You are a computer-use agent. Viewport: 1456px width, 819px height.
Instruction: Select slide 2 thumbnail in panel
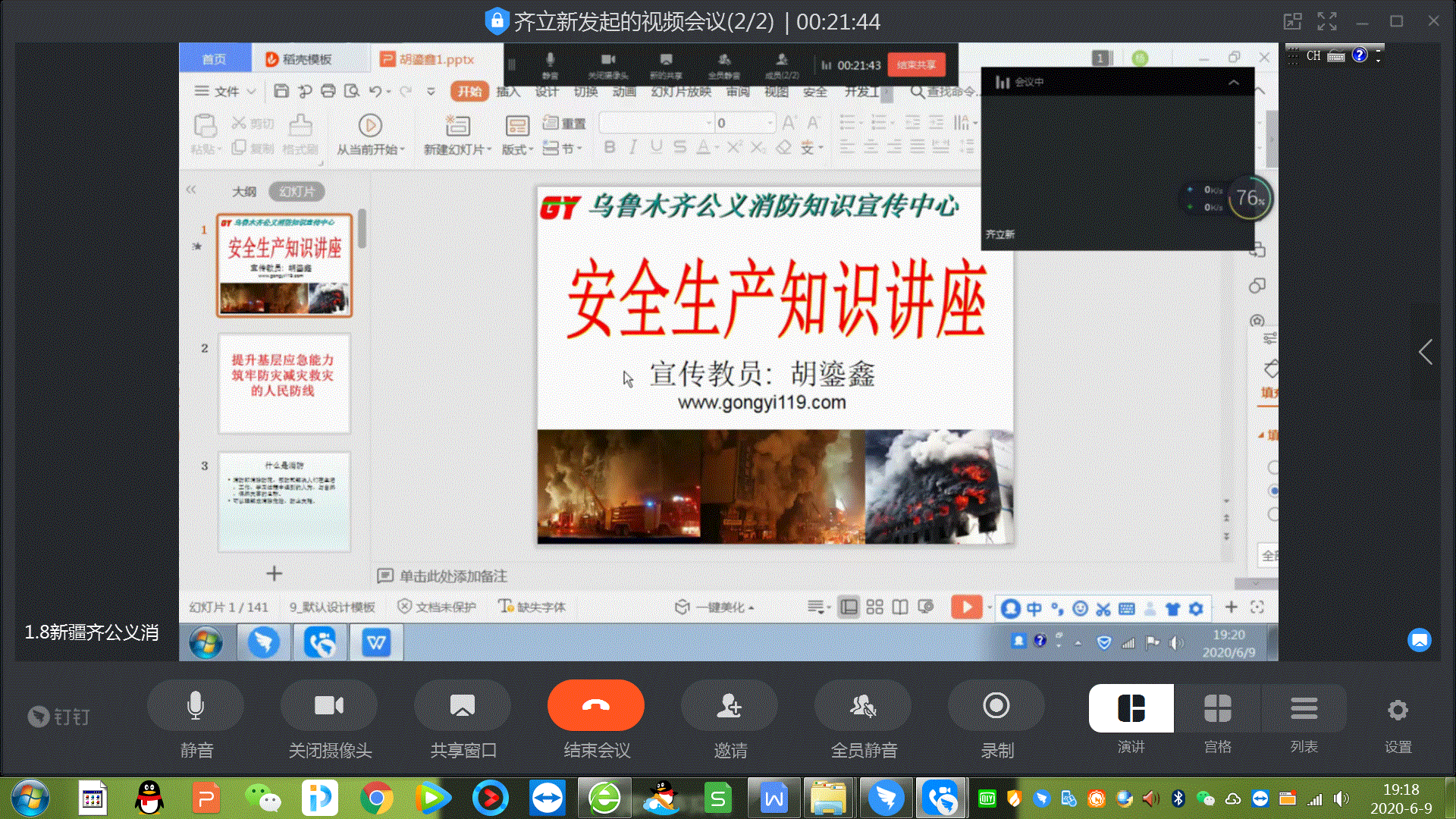click(x=284, y=383)
